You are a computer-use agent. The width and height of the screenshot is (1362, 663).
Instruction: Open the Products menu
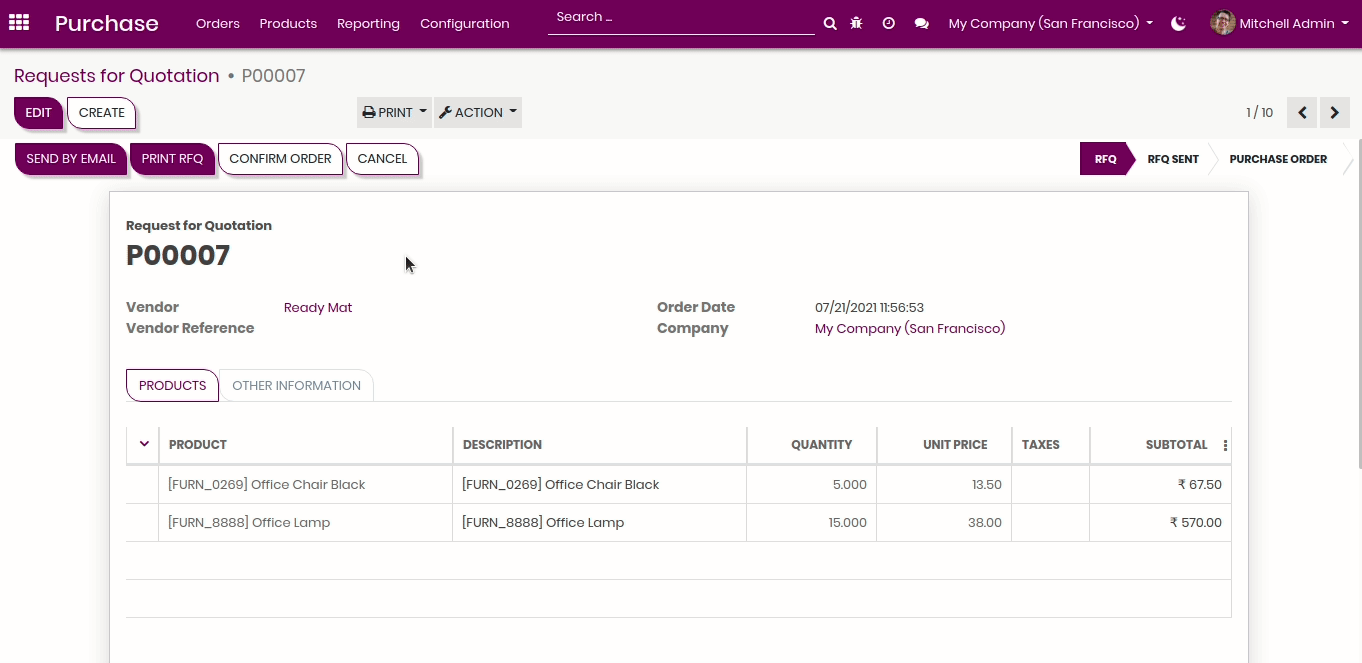[x=288, y=23]
